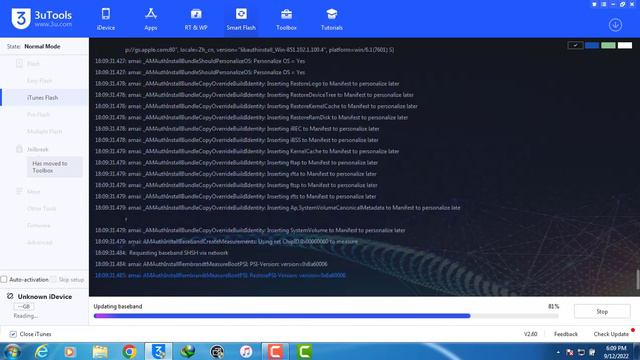Click the Updating baseband progress bar
Viewport: 640px width, 360px height.
point(326,316)
